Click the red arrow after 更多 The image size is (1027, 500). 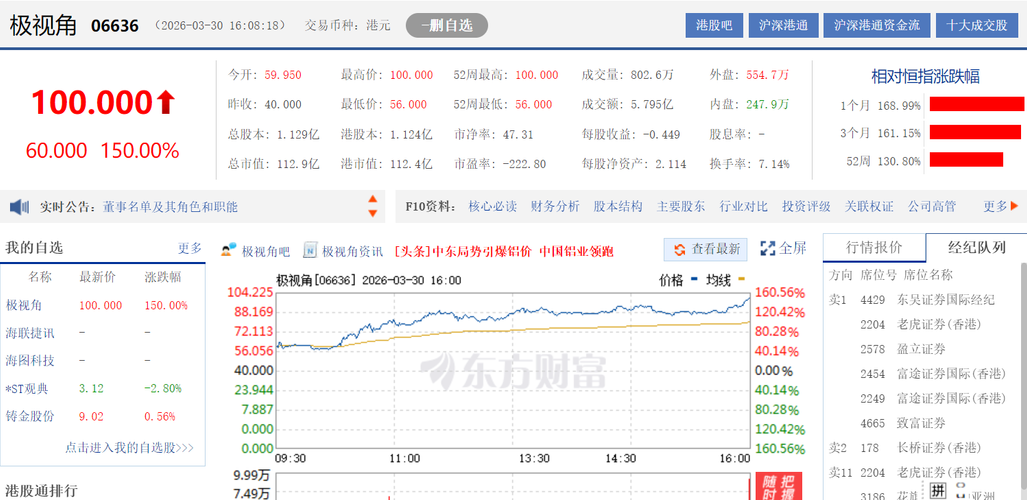pyautogui.click(x=1015, y=206)
